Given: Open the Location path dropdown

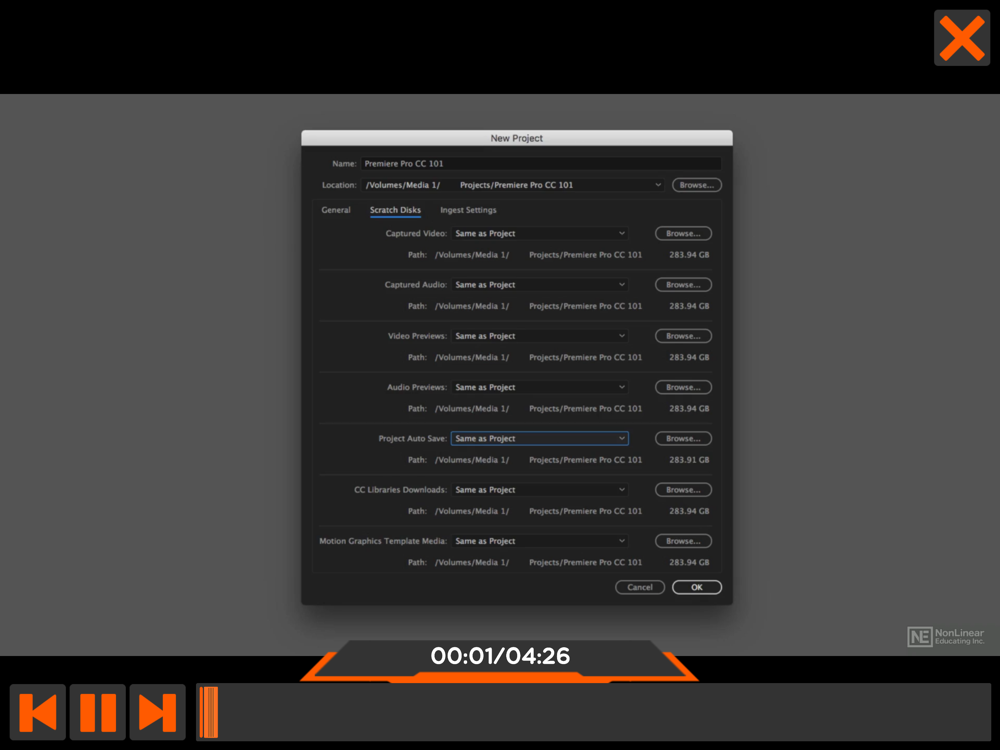Looking at the screenshot, I should [x=513, y=185].
